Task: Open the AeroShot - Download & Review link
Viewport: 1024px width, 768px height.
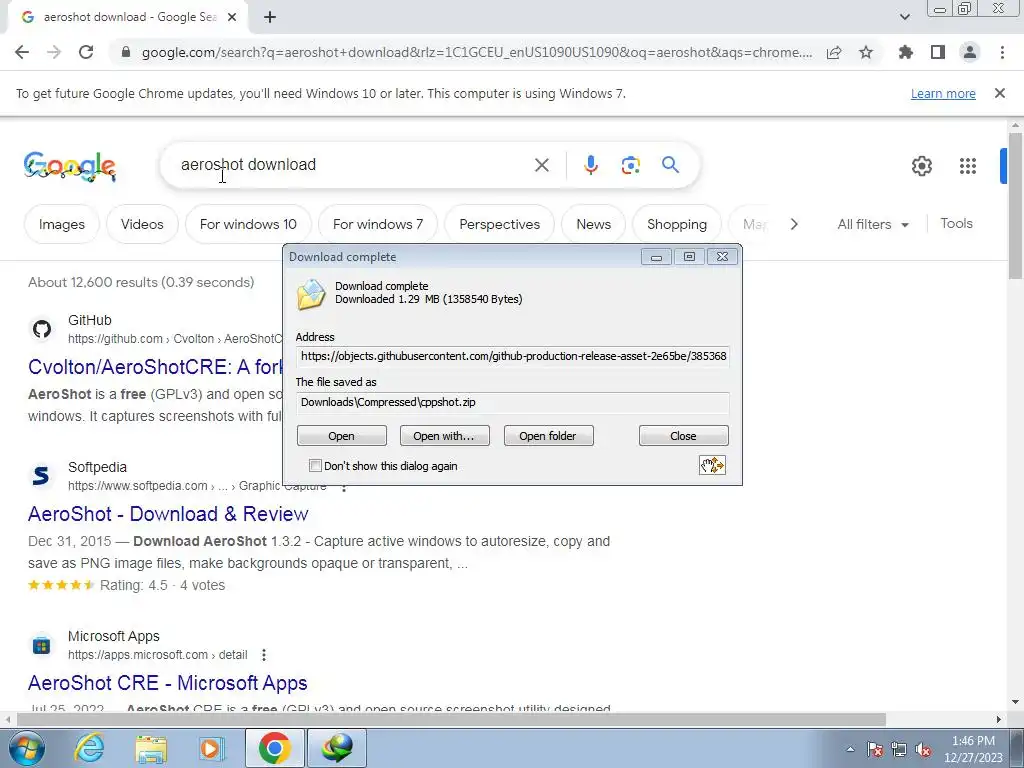Action: point(168,514)
